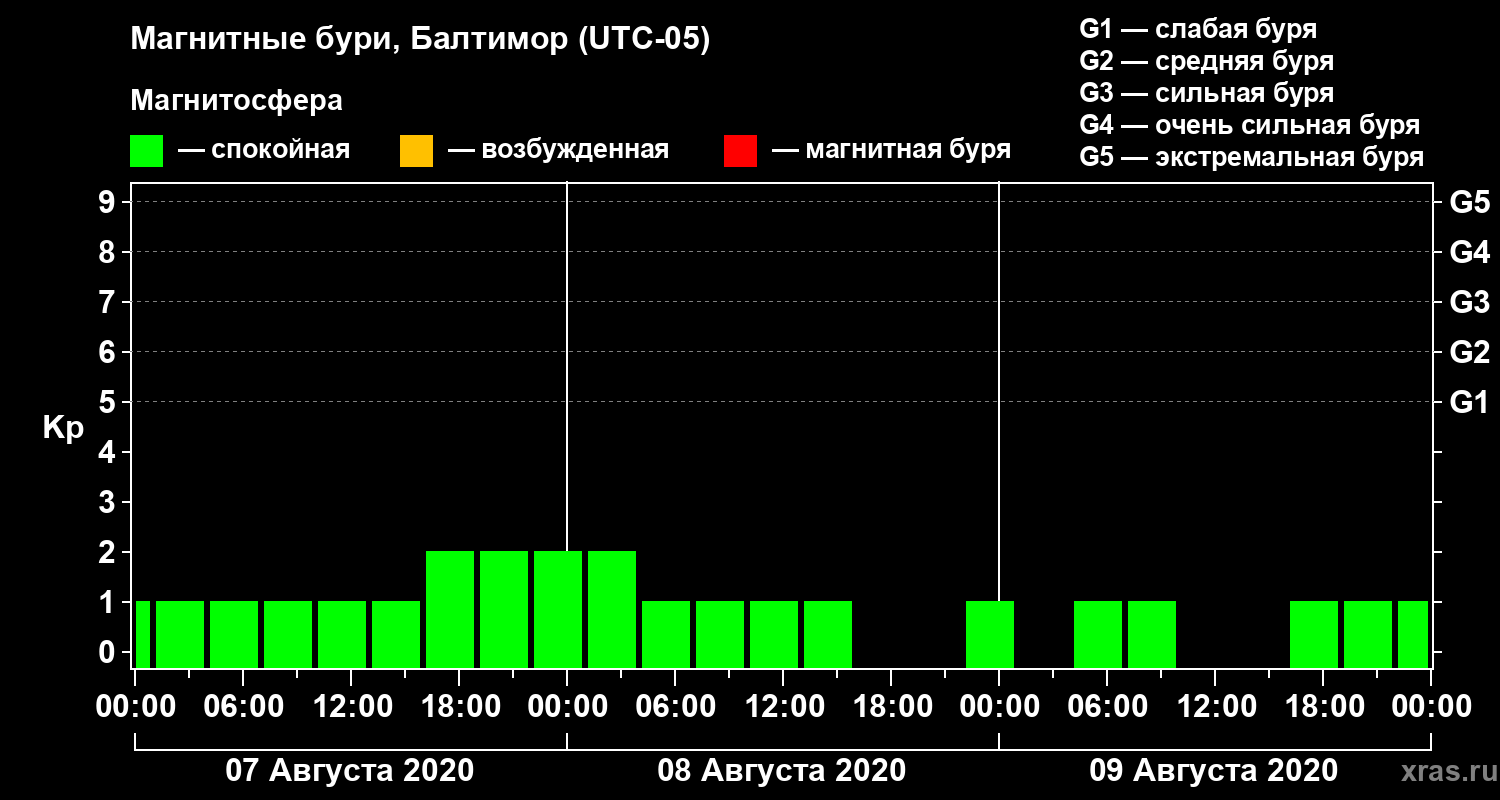Click the 19:00–22:00 bar on 09 Августа
This screenshot has height=800, width=1500.
[x=1368, y=634]
